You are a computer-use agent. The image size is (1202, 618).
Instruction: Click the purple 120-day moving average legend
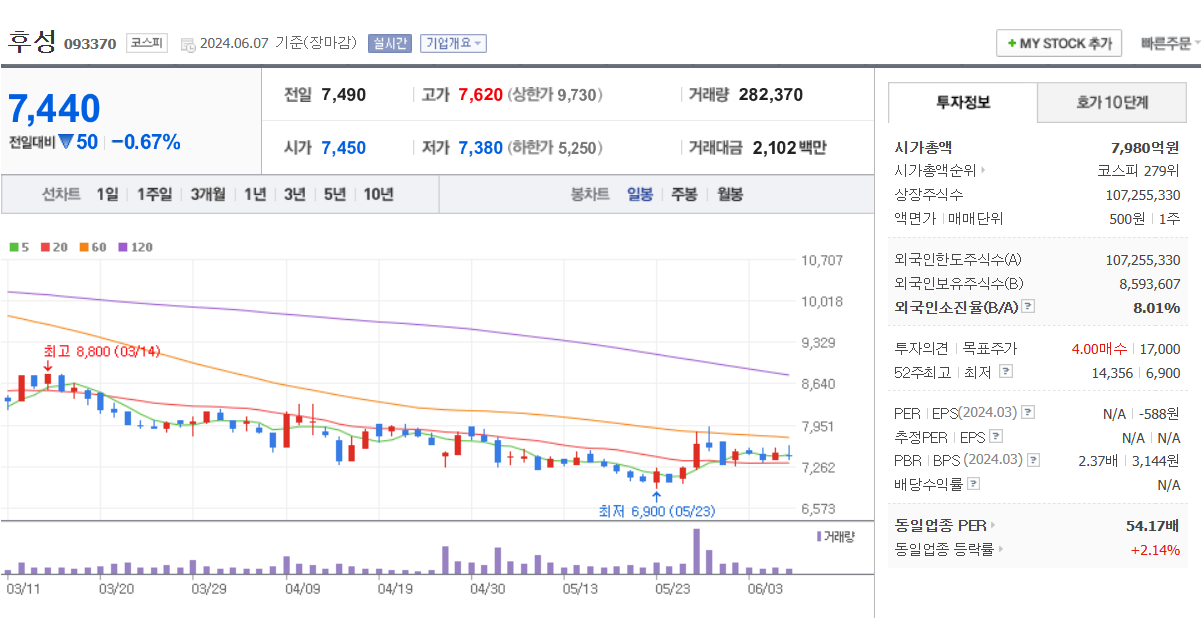pos(135,246)
